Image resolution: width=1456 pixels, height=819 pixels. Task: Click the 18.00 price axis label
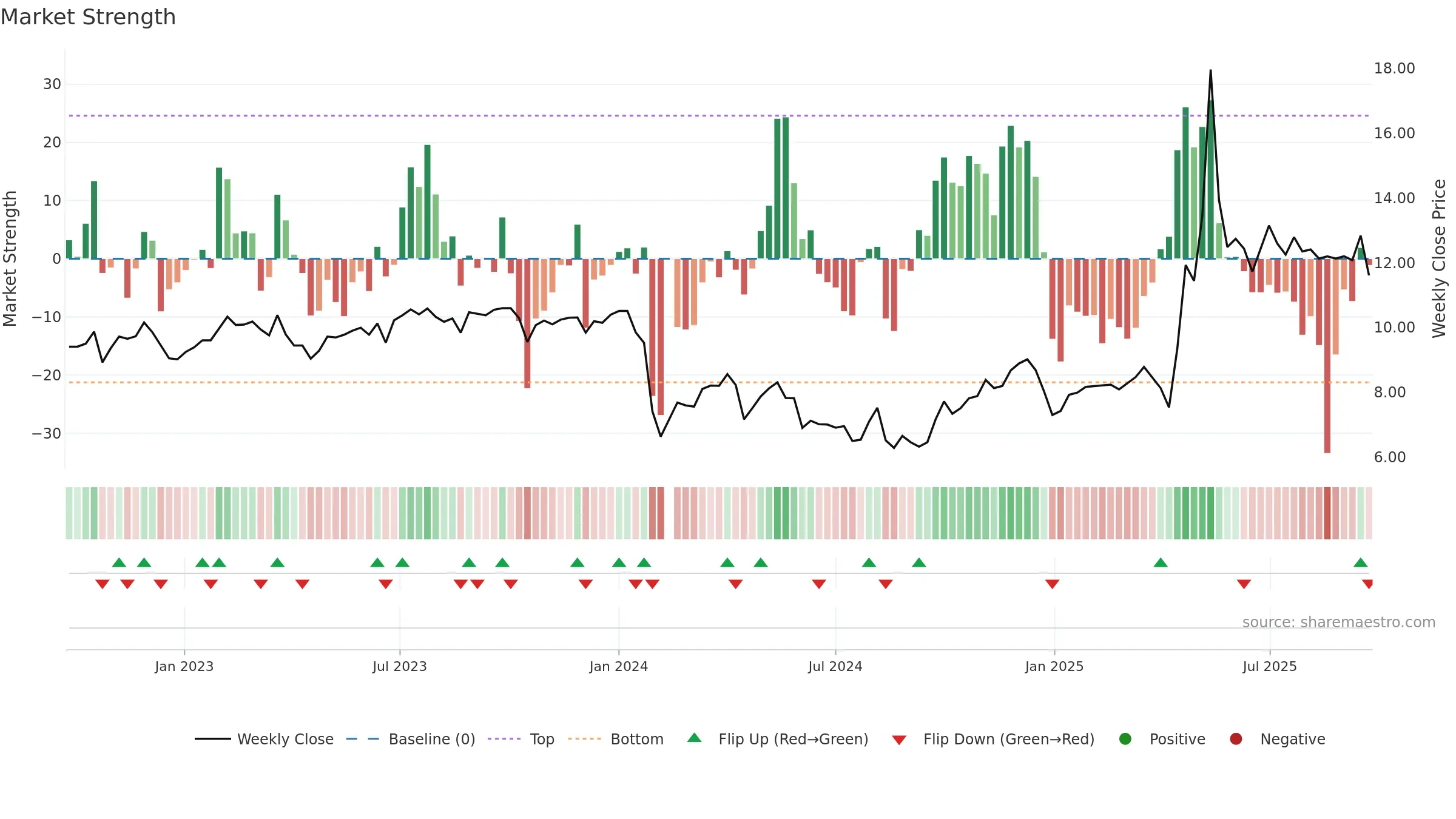click(x=1394, y=69)
